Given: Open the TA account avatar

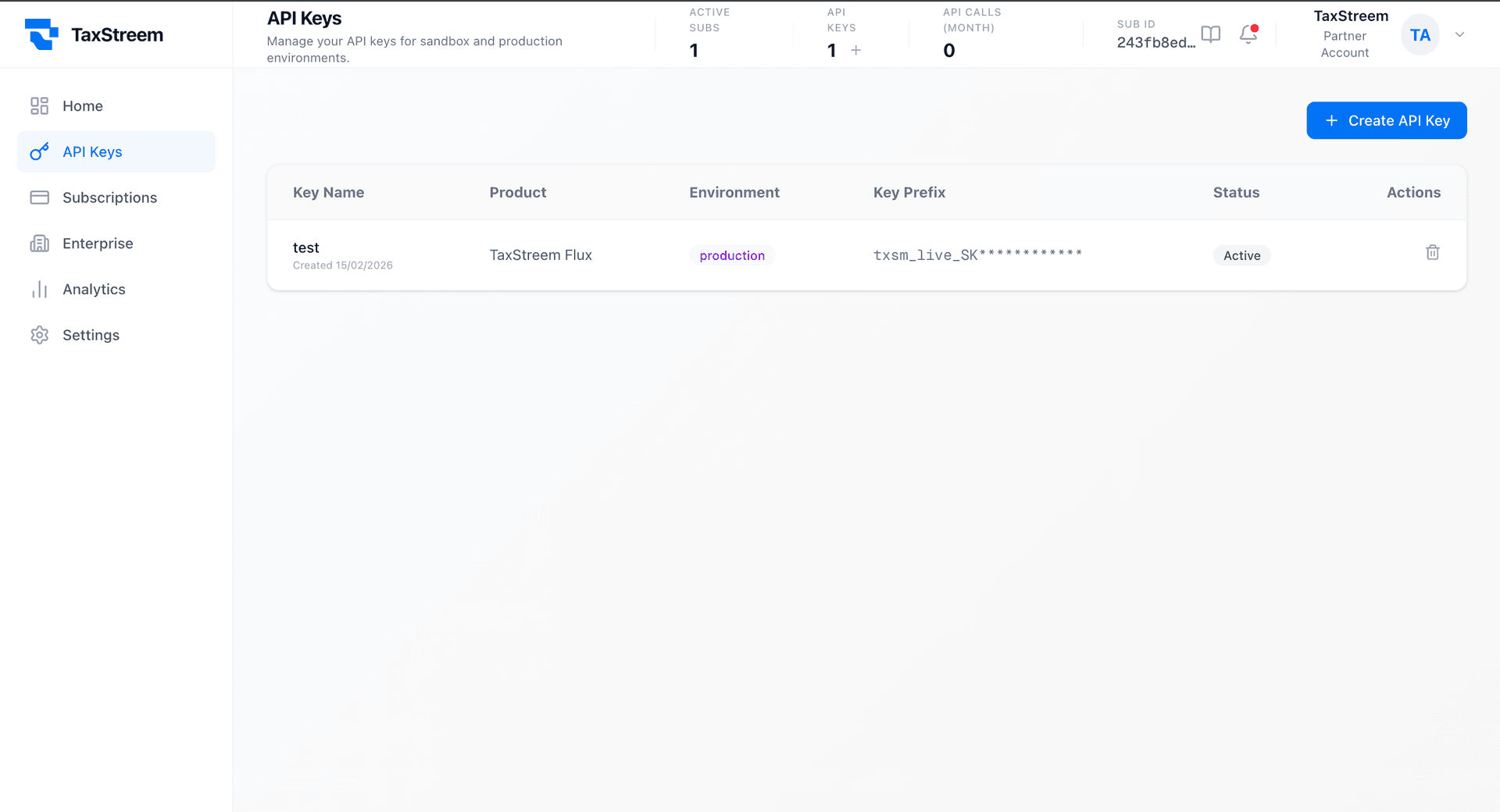Looking at the screenshot, I should tap(1420, 34).
